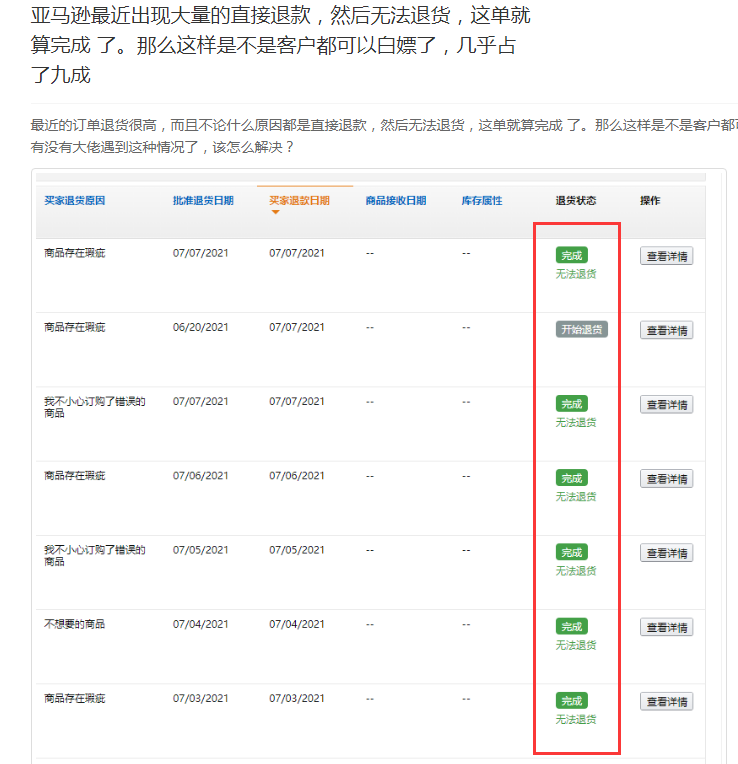The height and width of the screenshot is (764, 738).
Task: Click the body line 有没有大佬遇到这种情况了
Action: click(162, 147)
